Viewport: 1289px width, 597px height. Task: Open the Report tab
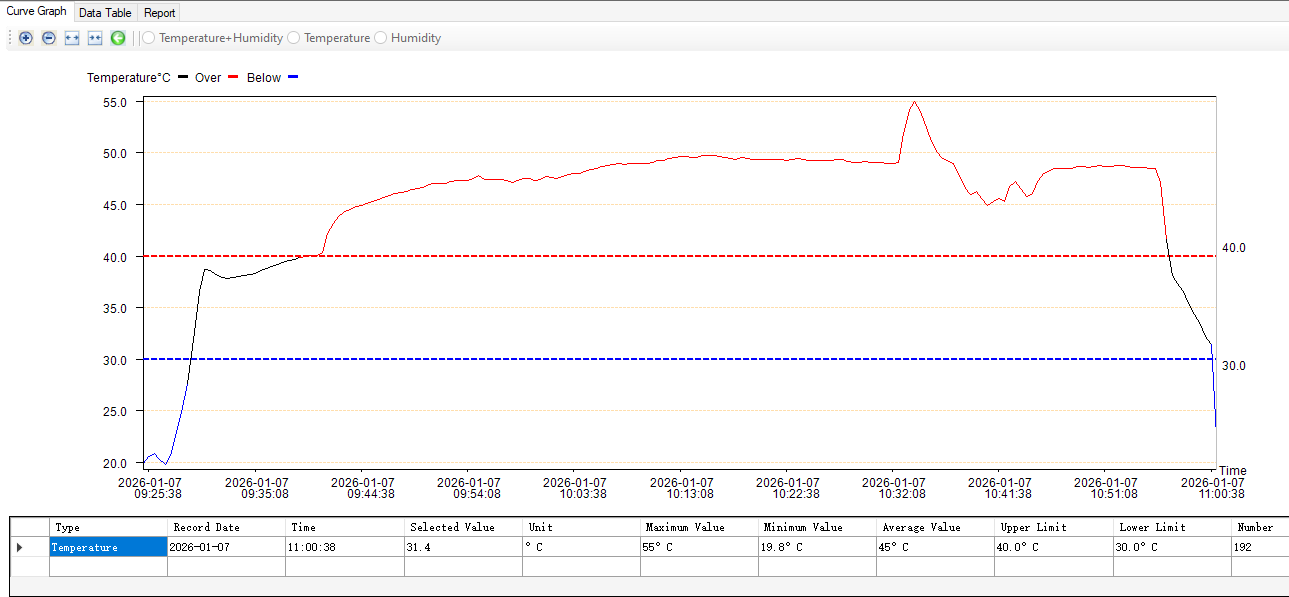[159, 13]
